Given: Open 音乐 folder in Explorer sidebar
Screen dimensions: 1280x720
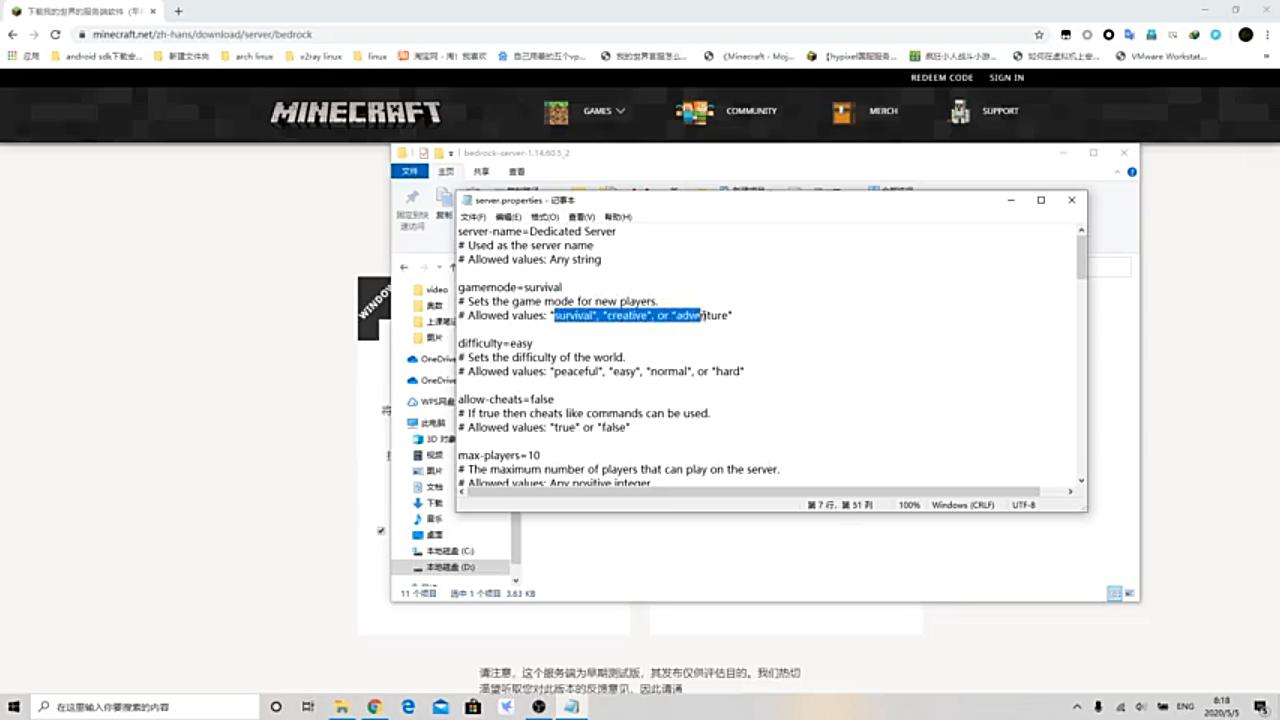Looking at the screenshot, I should pos(428,519).
